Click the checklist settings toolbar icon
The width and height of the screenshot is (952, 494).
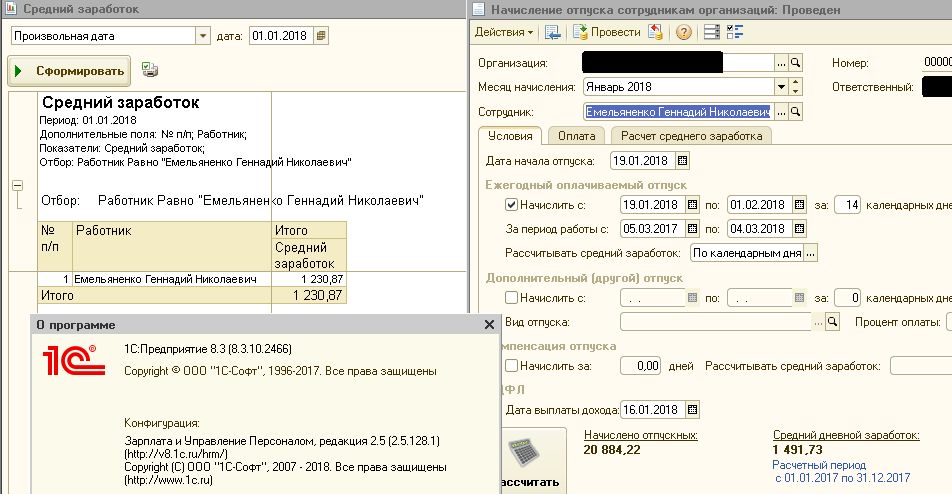click(x=735, y=33)
